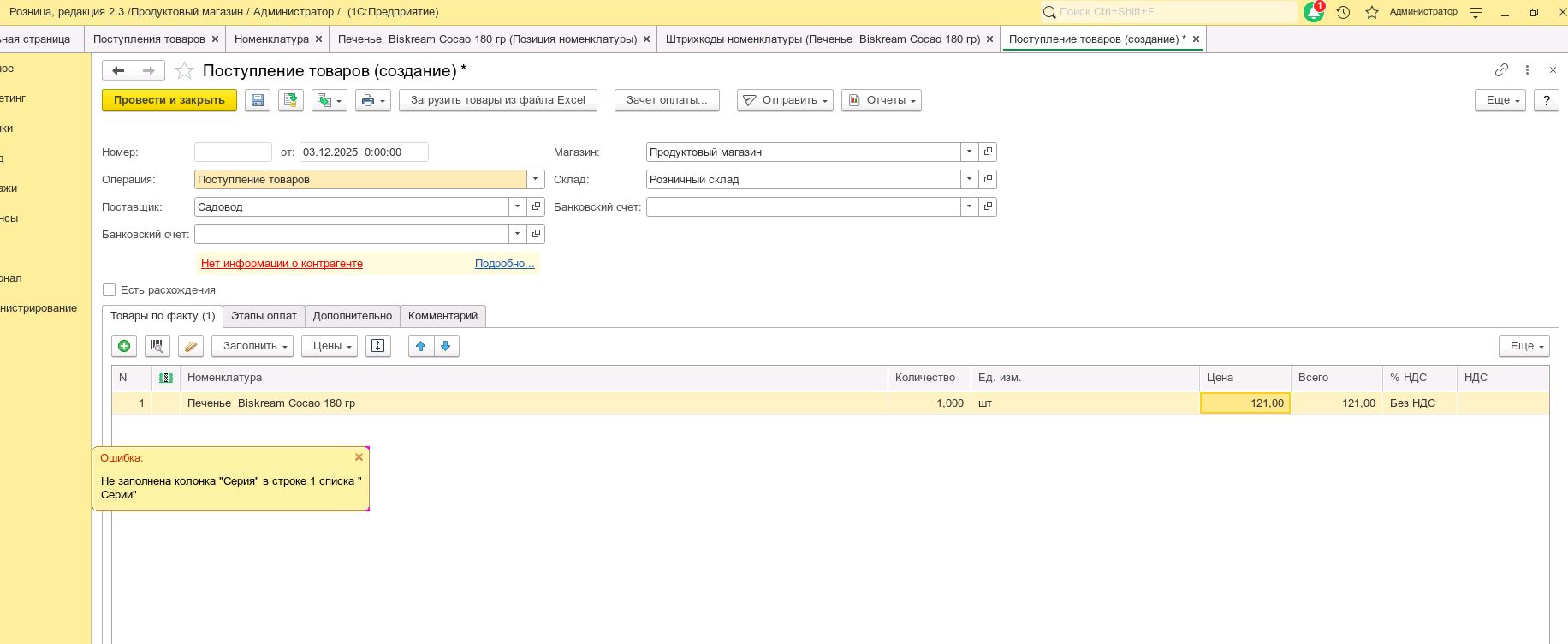The image size is (1568, 644).
Task: Click the barcode search icon in table toolbar
Action: [x=157, y=346]
